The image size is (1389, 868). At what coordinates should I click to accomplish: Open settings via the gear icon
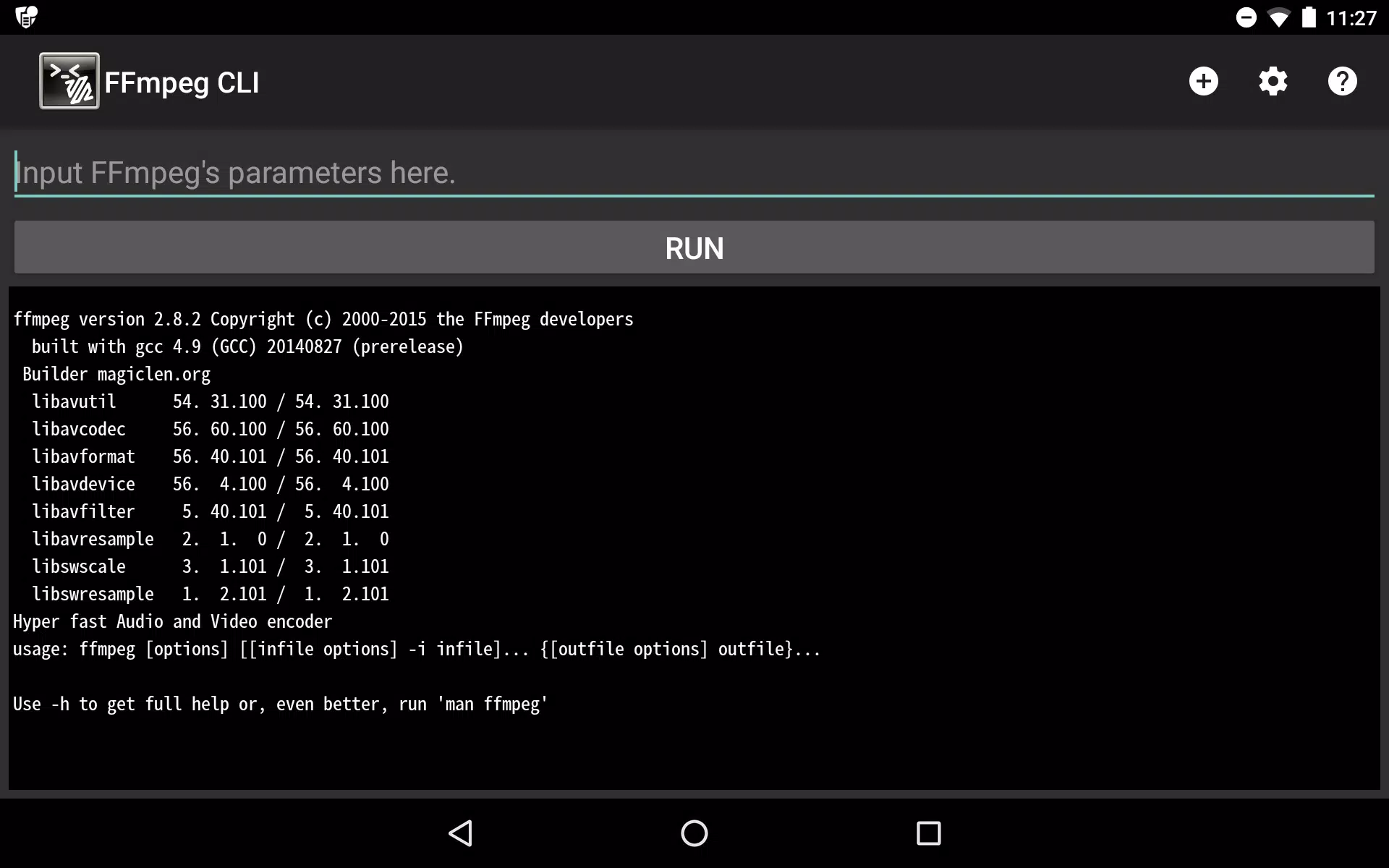(1273, 81)
